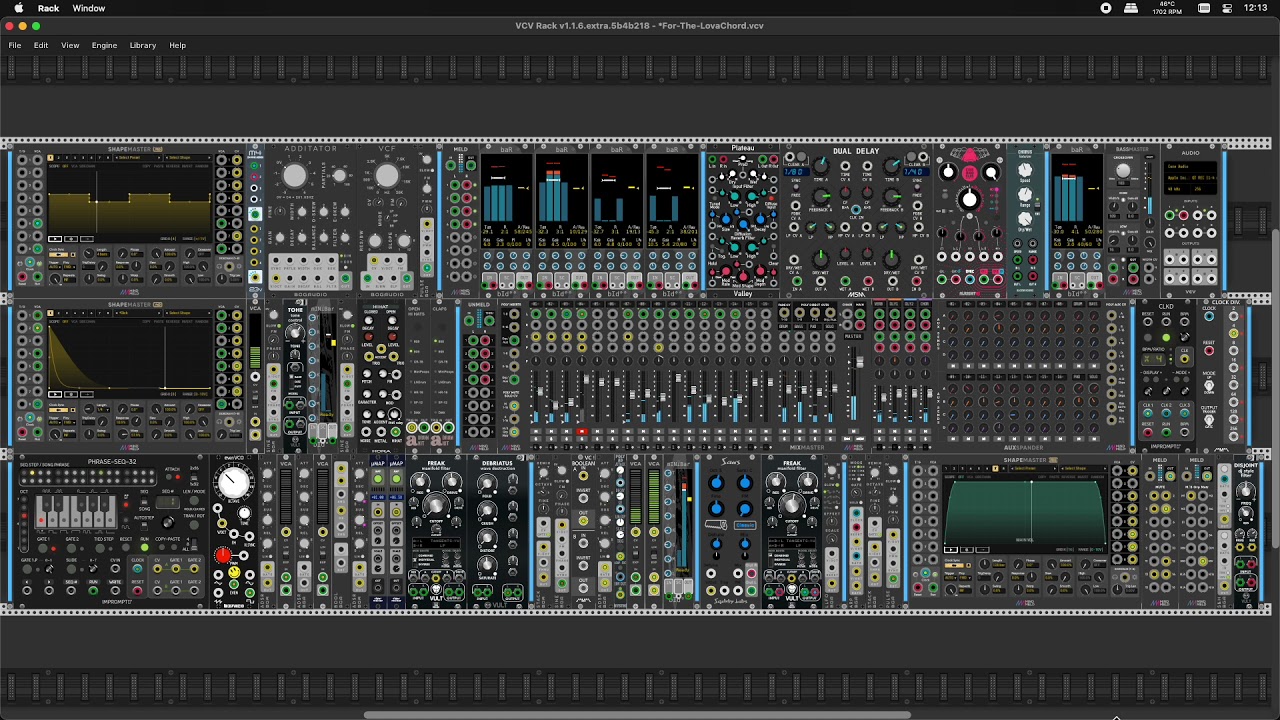Screen dimensions: 1280x720
Task: Click the Dual Delay CLK IN jack
Action: [856, 210]
